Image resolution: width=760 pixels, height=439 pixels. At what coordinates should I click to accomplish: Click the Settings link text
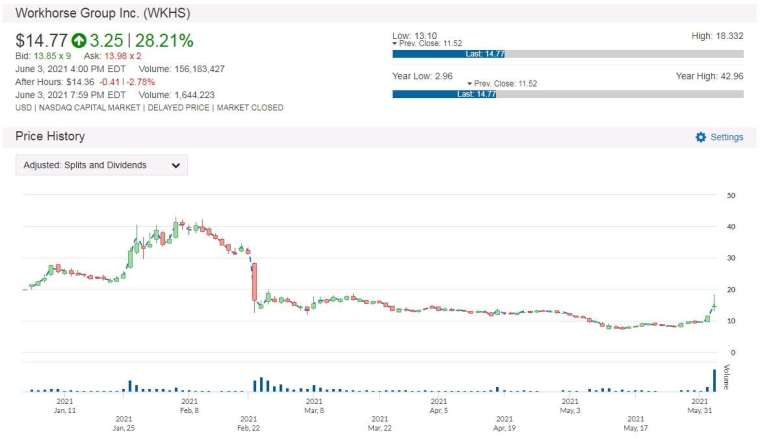pos(727,137)
